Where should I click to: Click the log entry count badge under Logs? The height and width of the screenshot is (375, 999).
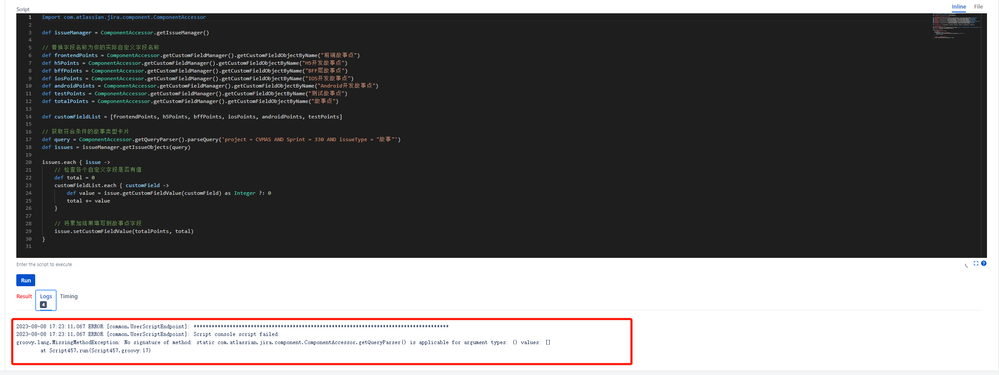coord(43,305)
